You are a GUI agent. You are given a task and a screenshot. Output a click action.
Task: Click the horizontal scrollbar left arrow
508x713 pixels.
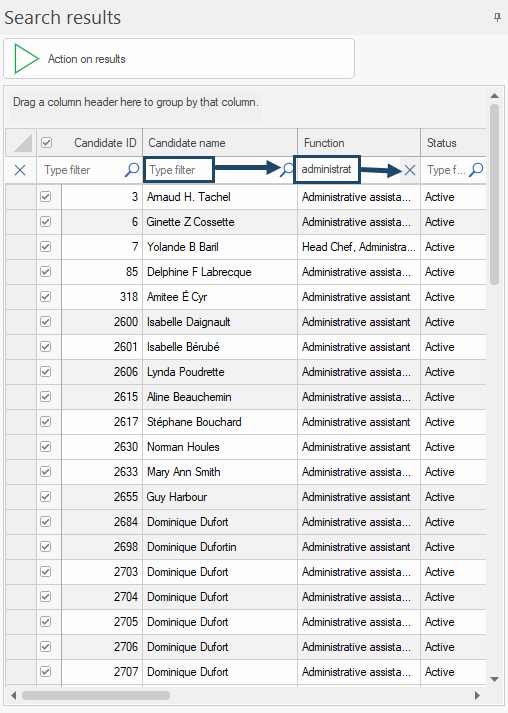pos(14,695)
